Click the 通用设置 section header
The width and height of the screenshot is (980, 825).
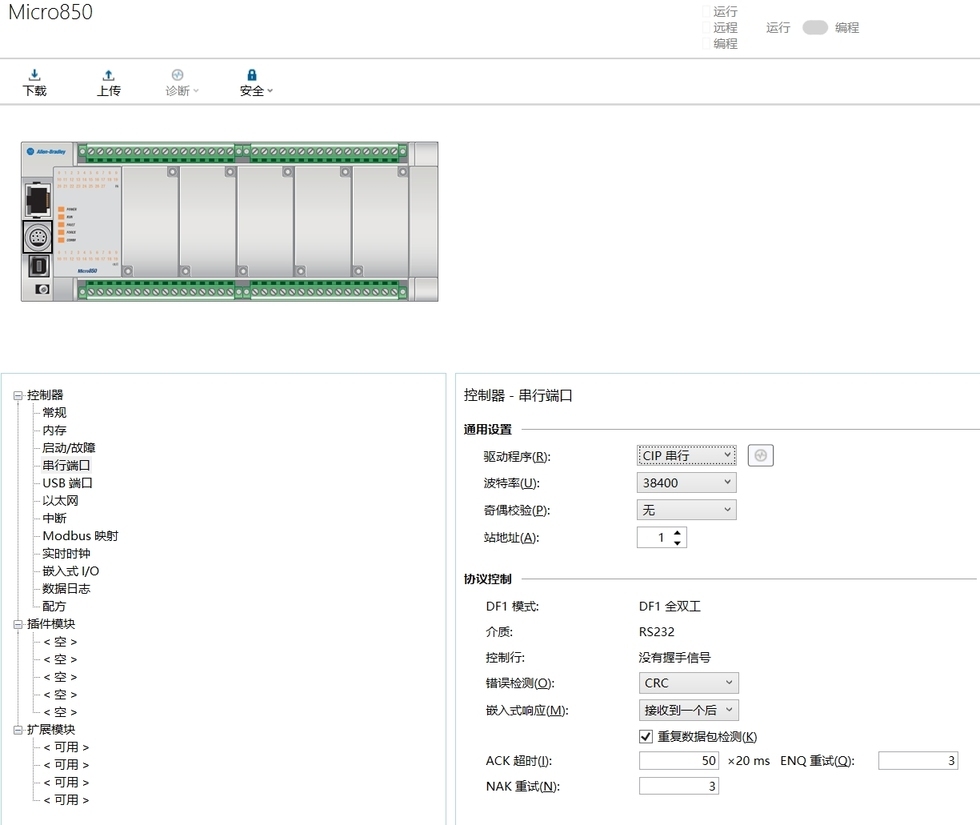click(488, 429)
